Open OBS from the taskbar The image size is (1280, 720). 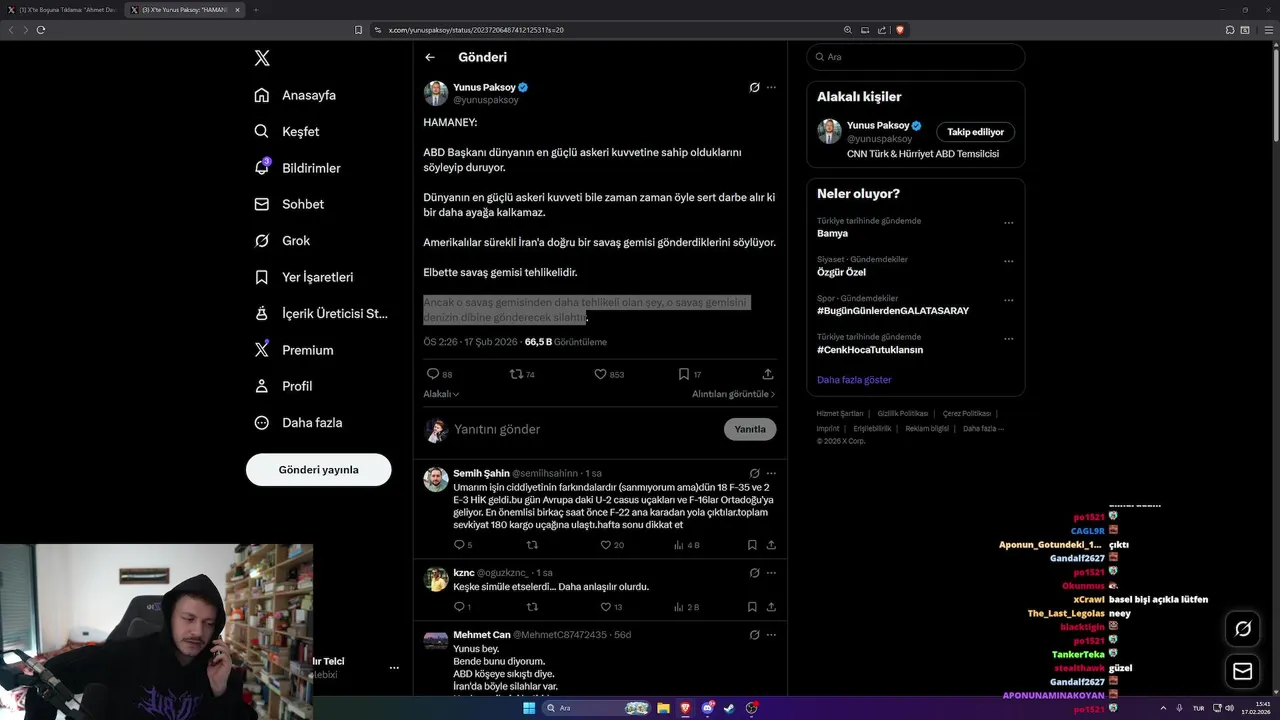pos(751,708)
